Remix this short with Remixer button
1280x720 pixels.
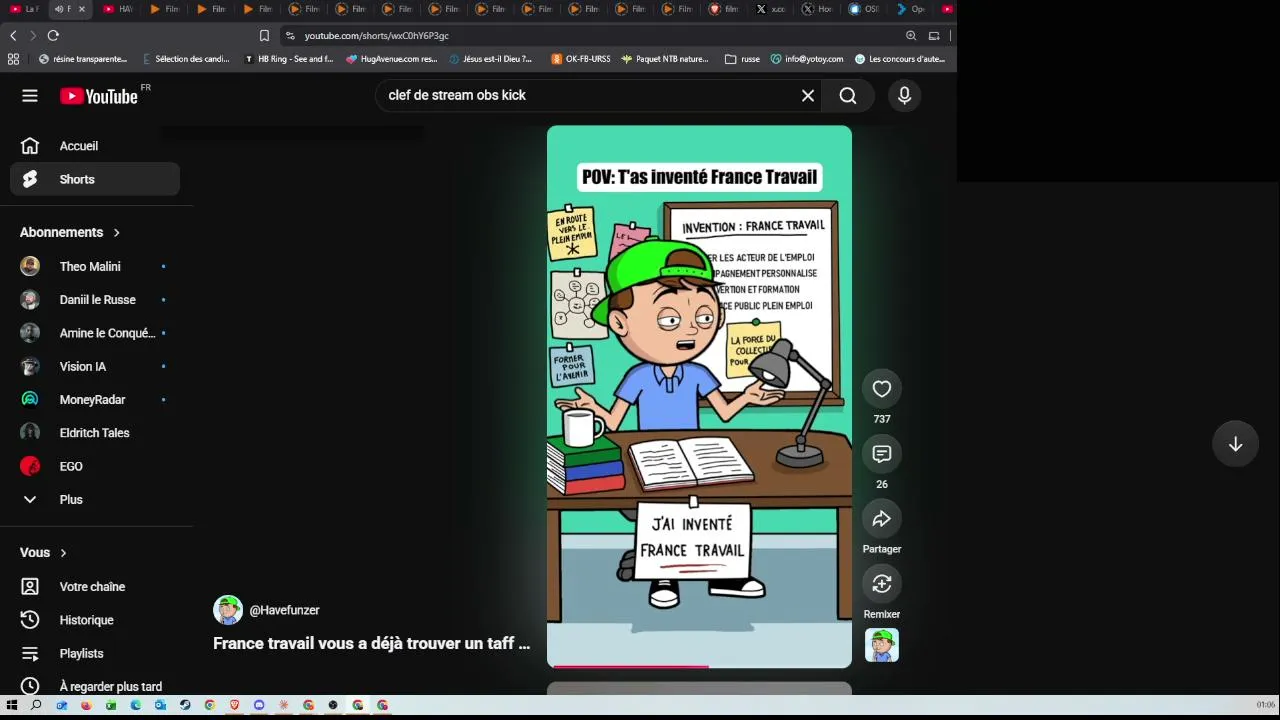pyautogui.click(x=882, y=584)
